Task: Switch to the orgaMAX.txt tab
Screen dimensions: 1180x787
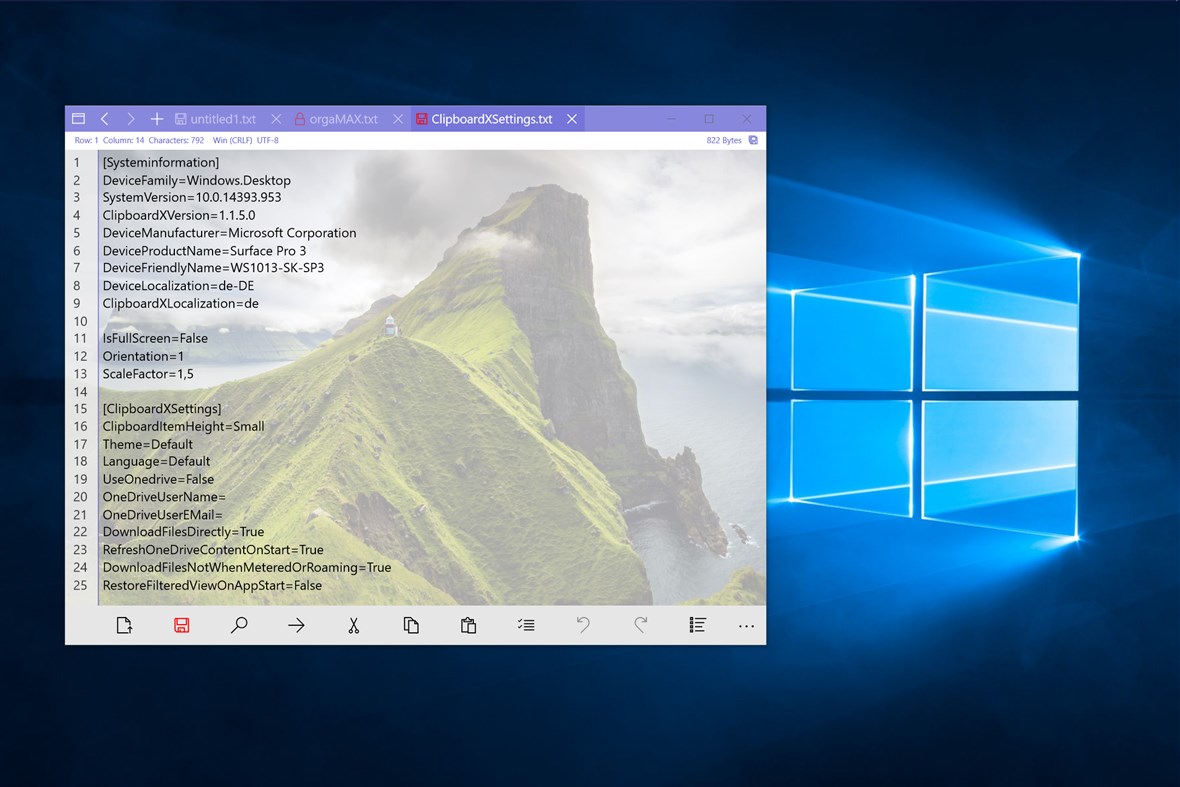Action: click(x=344, y=118)
